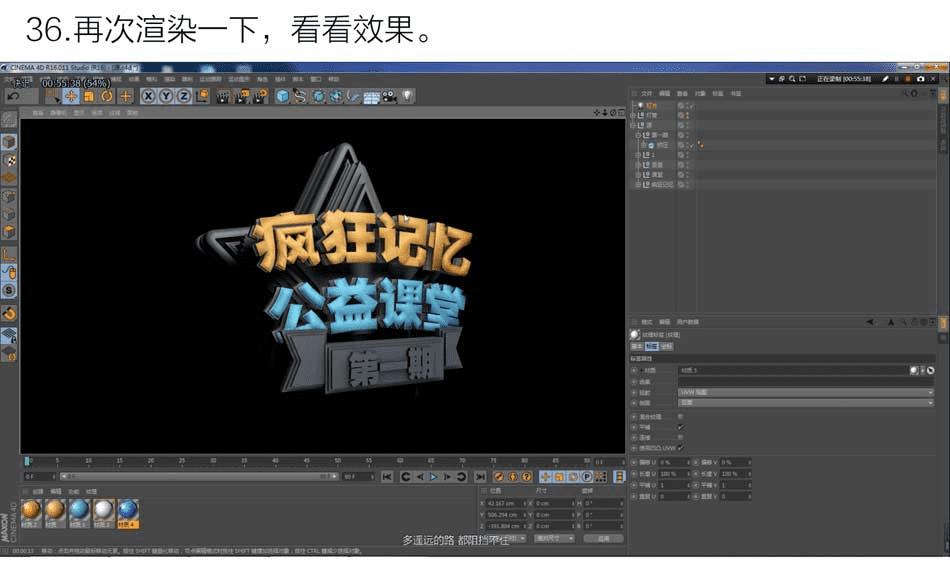Toggle visibility dots of the light object
Image resolution: width=950 pixels, height=584 pixels.
click(x=687, y=105)
